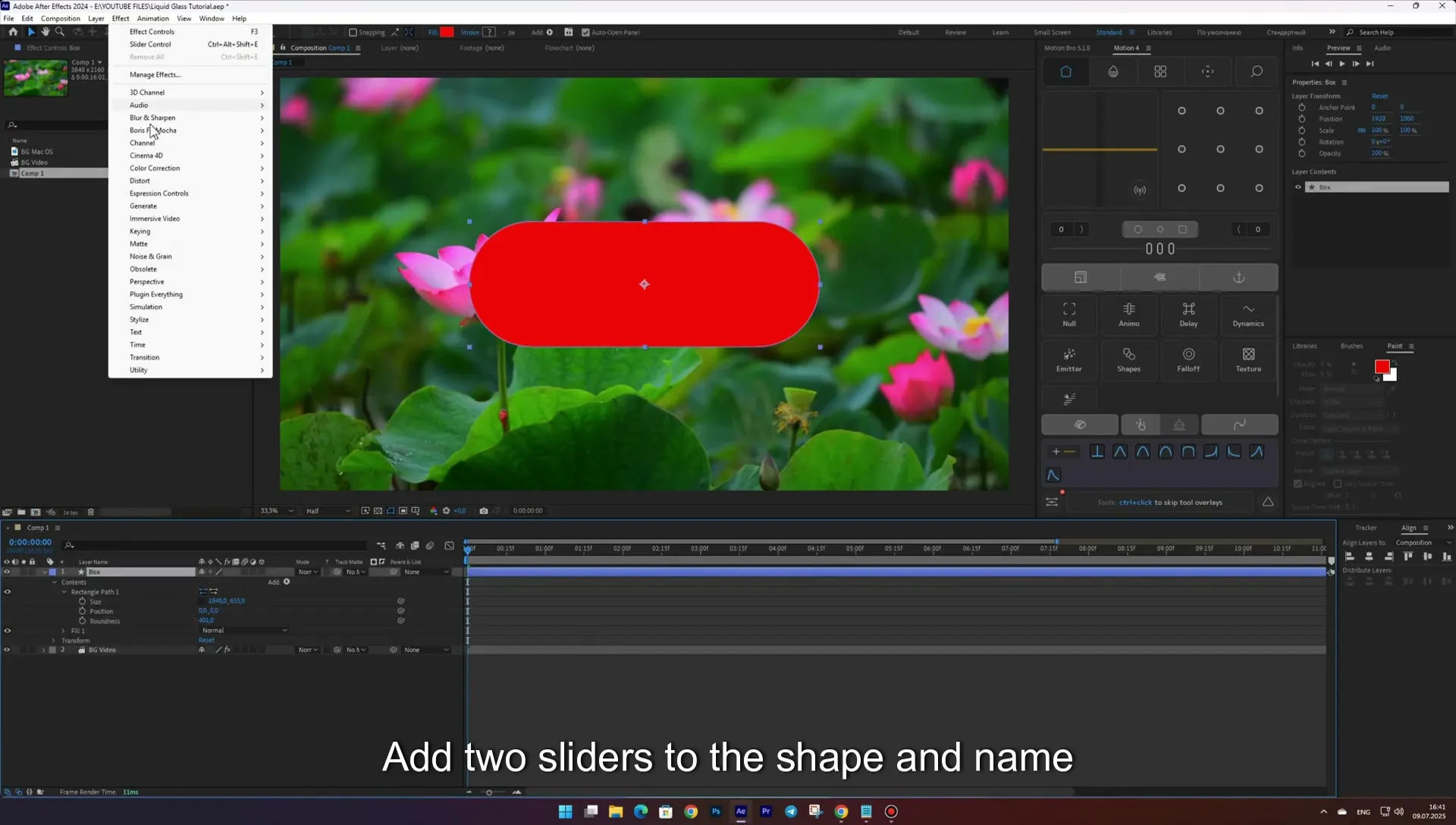Viewport: 1456px width, 825px height.
Task: Click the red Paint foreground swatch
Action: click(x=1382, y=367)
